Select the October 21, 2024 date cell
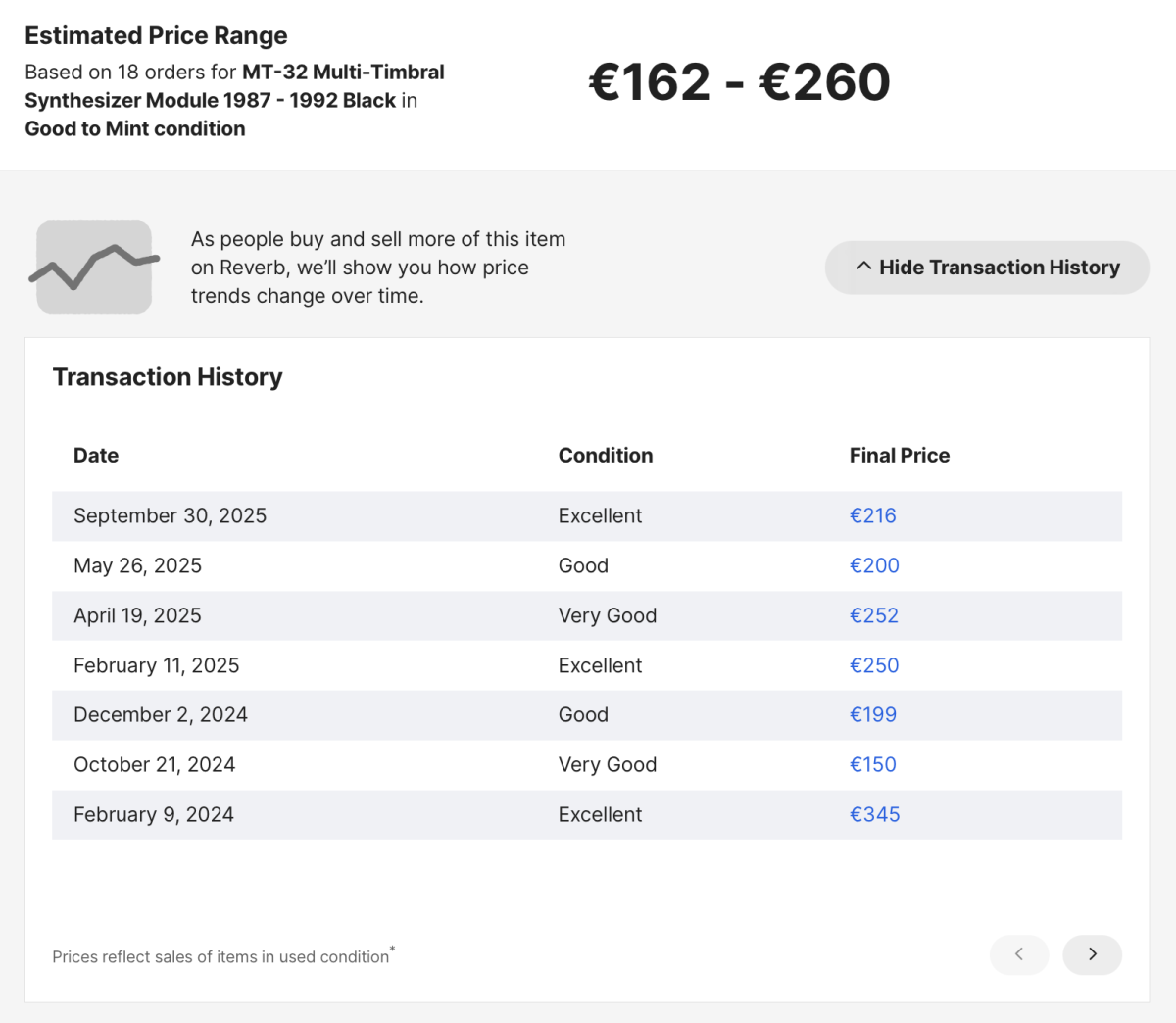This screenshot has height=1023, width=1176. [x=154, y=764]
